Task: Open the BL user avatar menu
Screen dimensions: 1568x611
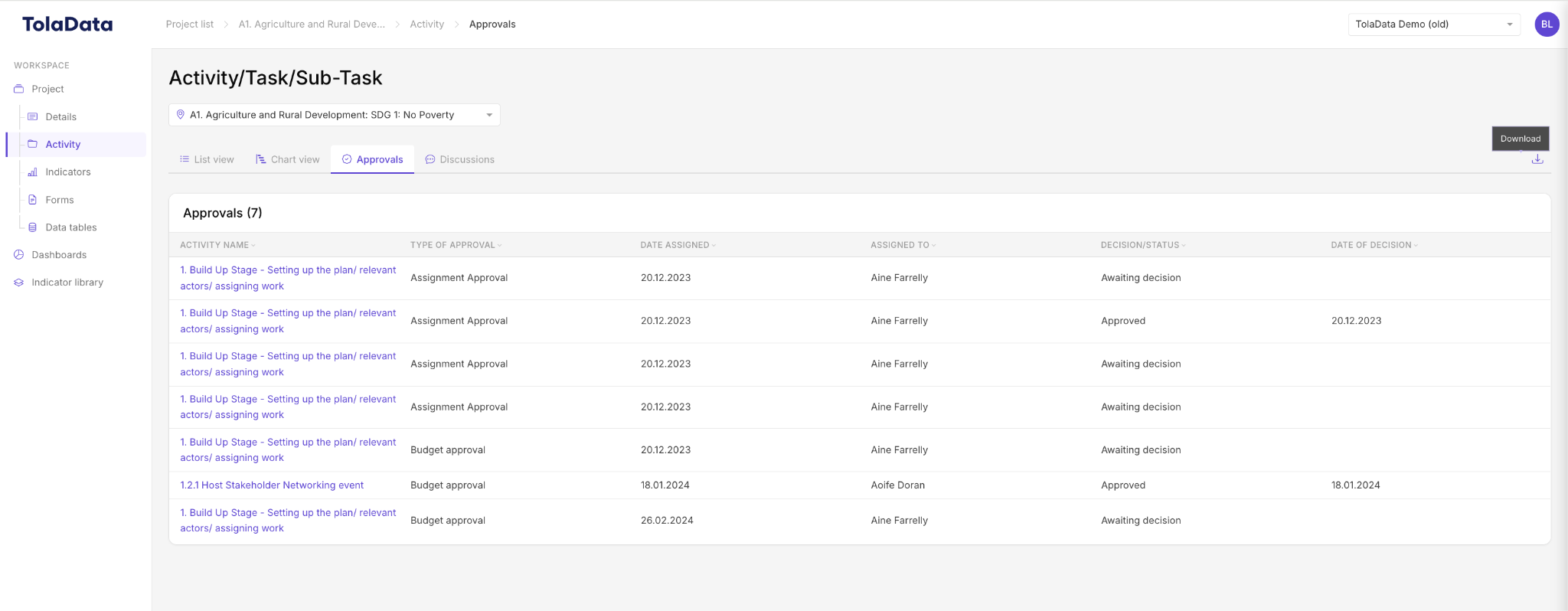Action: point(1547,25)
